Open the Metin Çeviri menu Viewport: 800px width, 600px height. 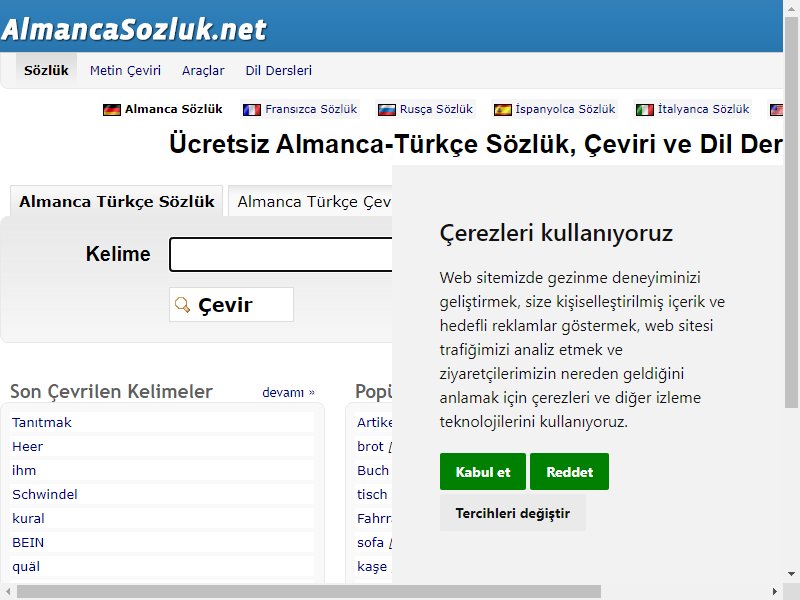pos(126,70)
